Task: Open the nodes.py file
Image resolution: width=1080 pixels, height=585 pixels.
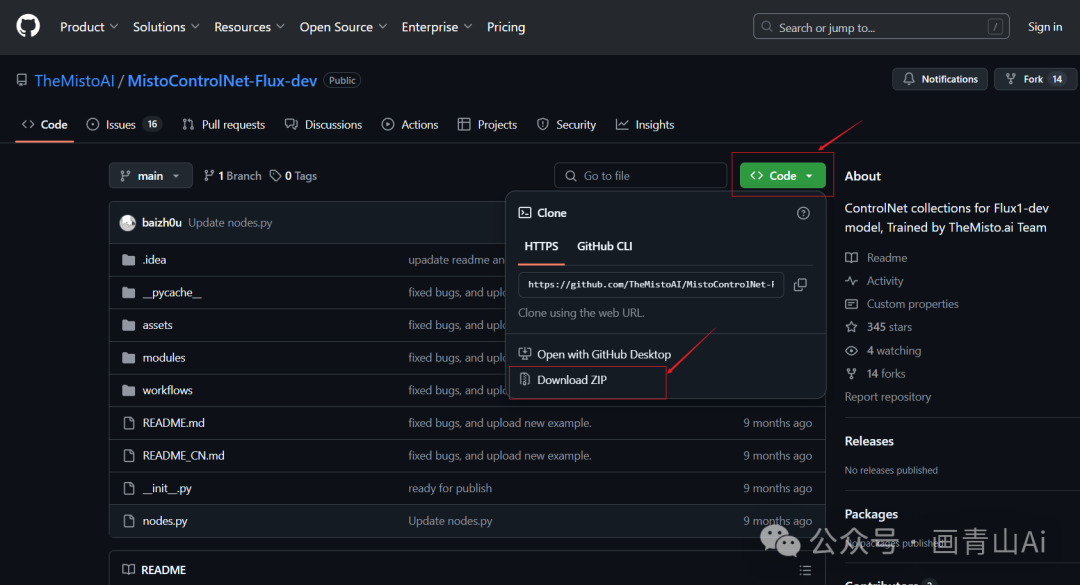Action: pos(165,521)
